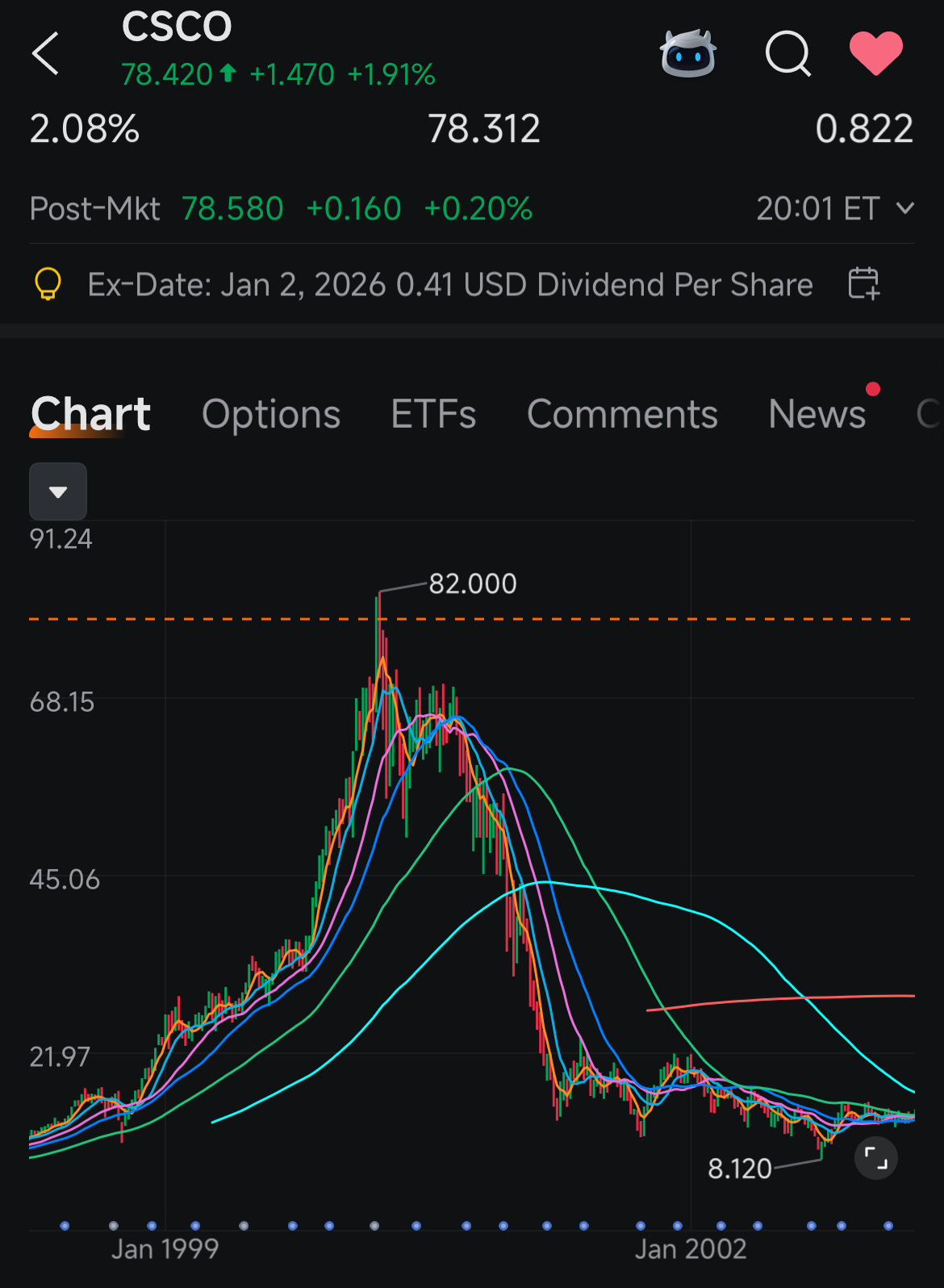
Task: Switch to the Options tab
Action: [x=271, y=415]
